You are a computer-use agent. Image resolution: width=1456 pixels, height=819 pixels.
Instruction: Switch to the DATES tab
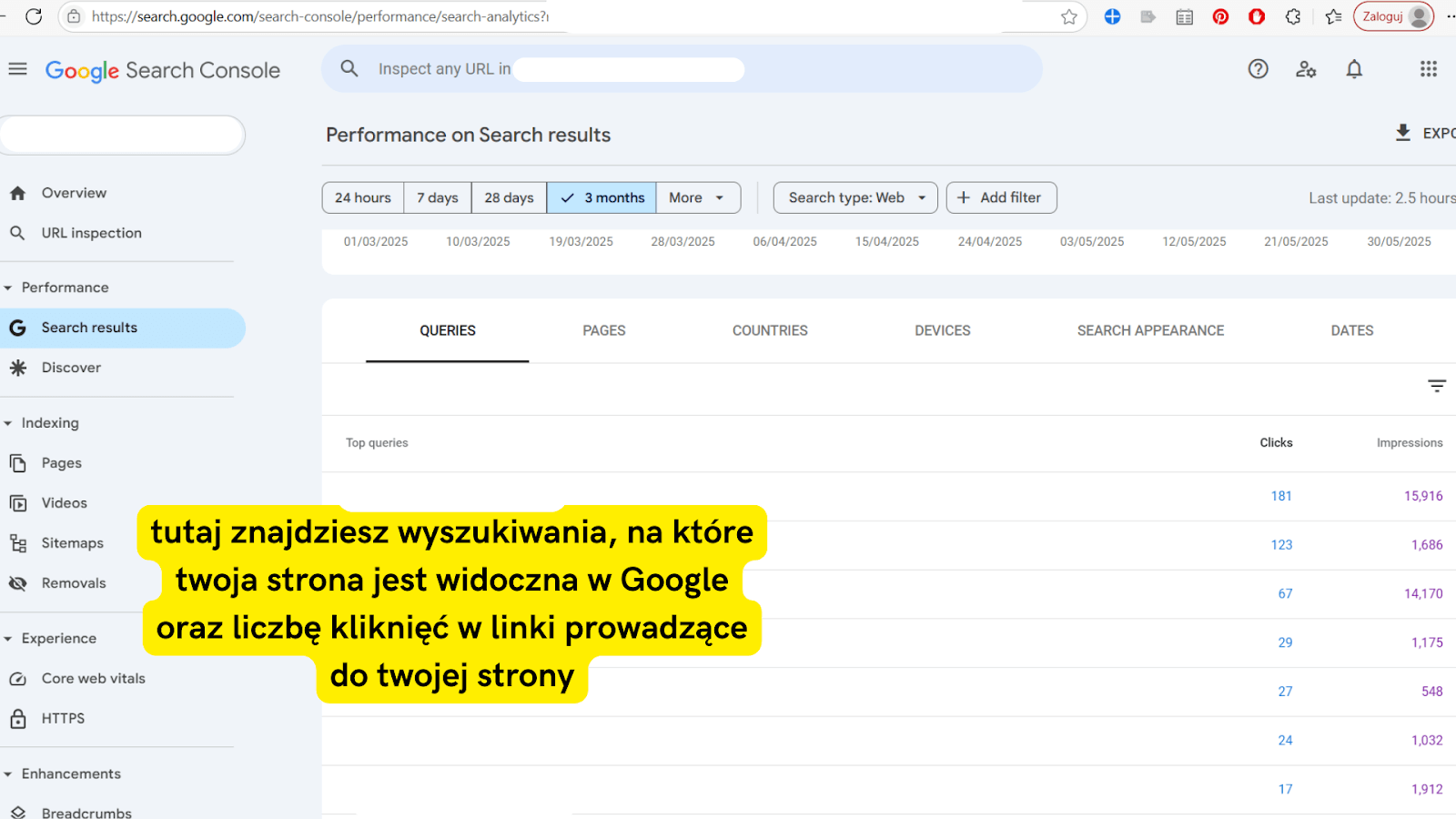click(x=1352, y=331)
